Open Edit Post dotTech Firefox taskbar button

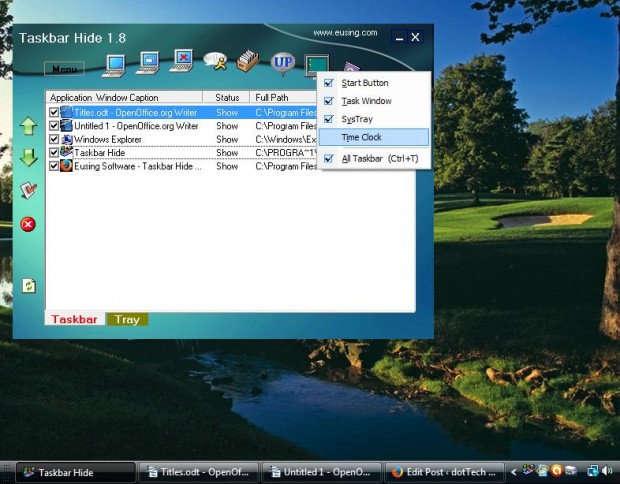tap(444, 472)
